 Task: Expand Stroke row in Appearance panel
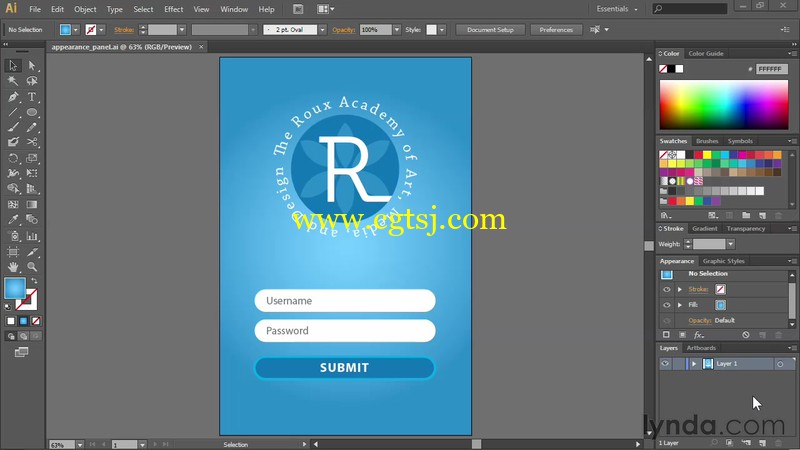tap(680, 289)
